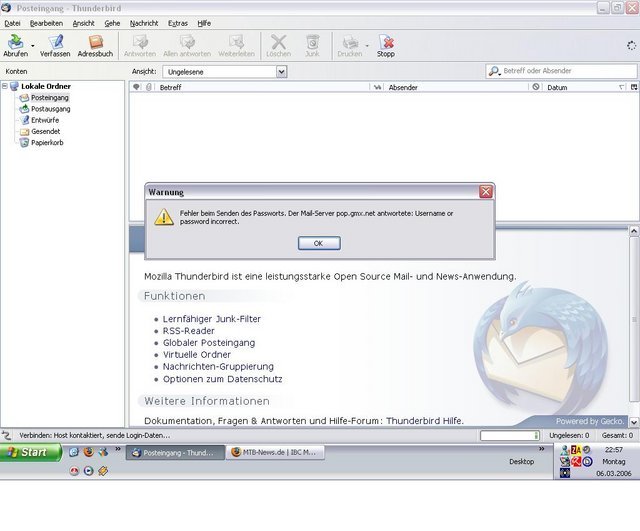
Task: Select the Posteingang folder
Action: pos(50,98)
